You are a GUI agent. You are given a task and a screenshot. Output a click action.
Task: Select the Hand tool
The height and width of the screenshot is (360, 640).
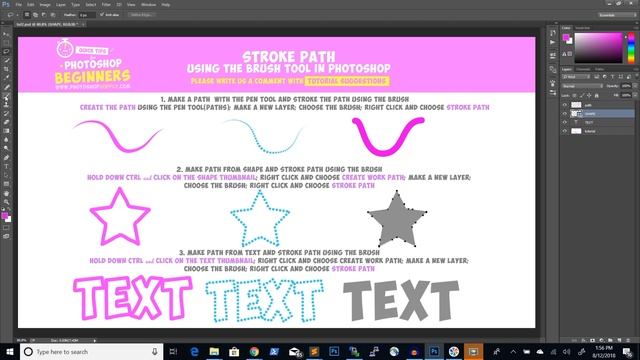pos(6,193)
